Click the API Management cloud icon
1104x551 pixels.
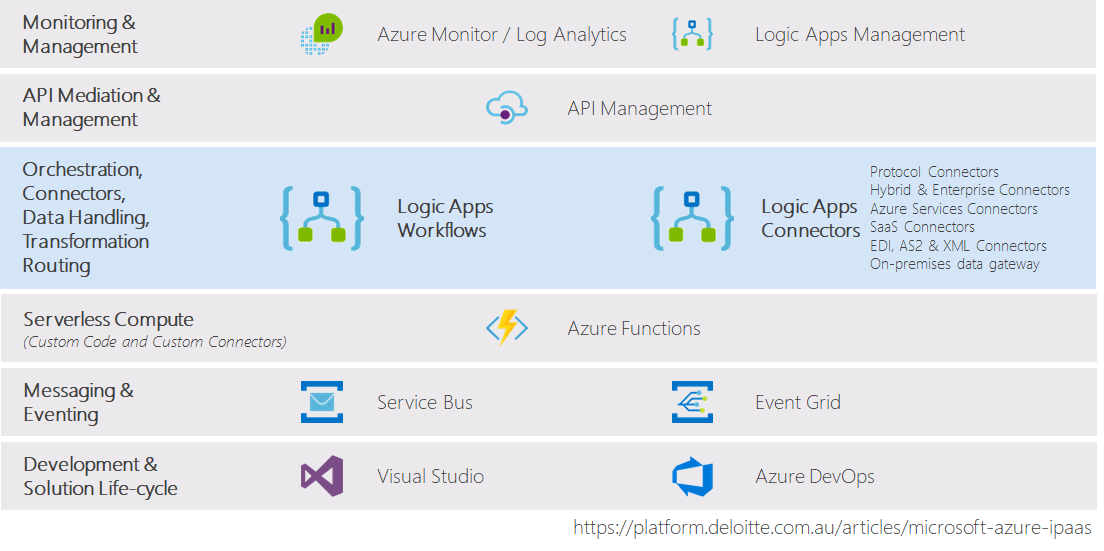pyautogui.click(x=507, y=108)
